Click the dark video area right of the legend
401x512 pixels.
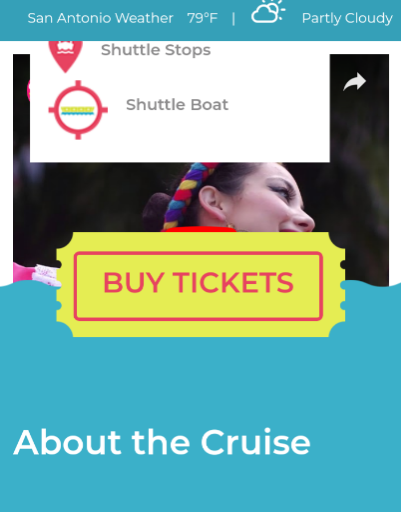359,133
